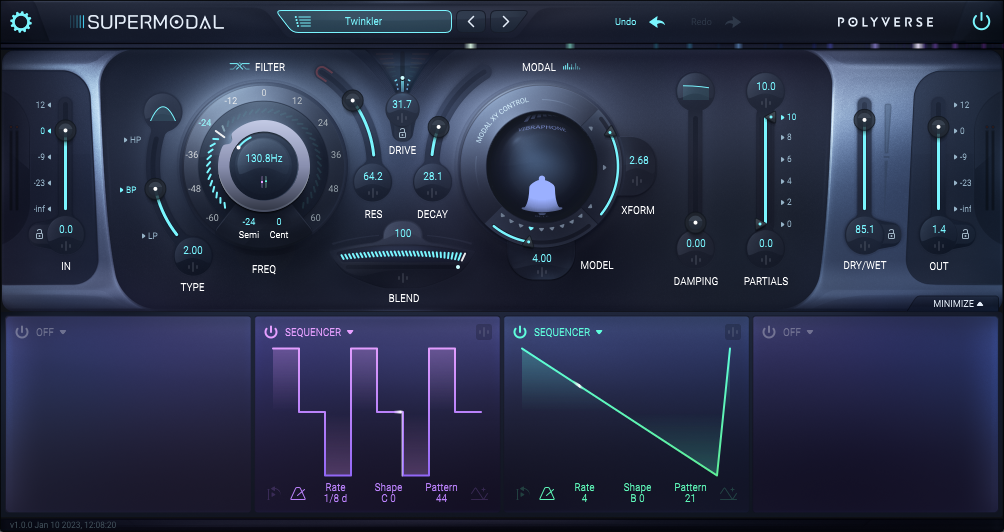
Task: Enable the first OFF modulator slot
Action: [x=22, y=332]
